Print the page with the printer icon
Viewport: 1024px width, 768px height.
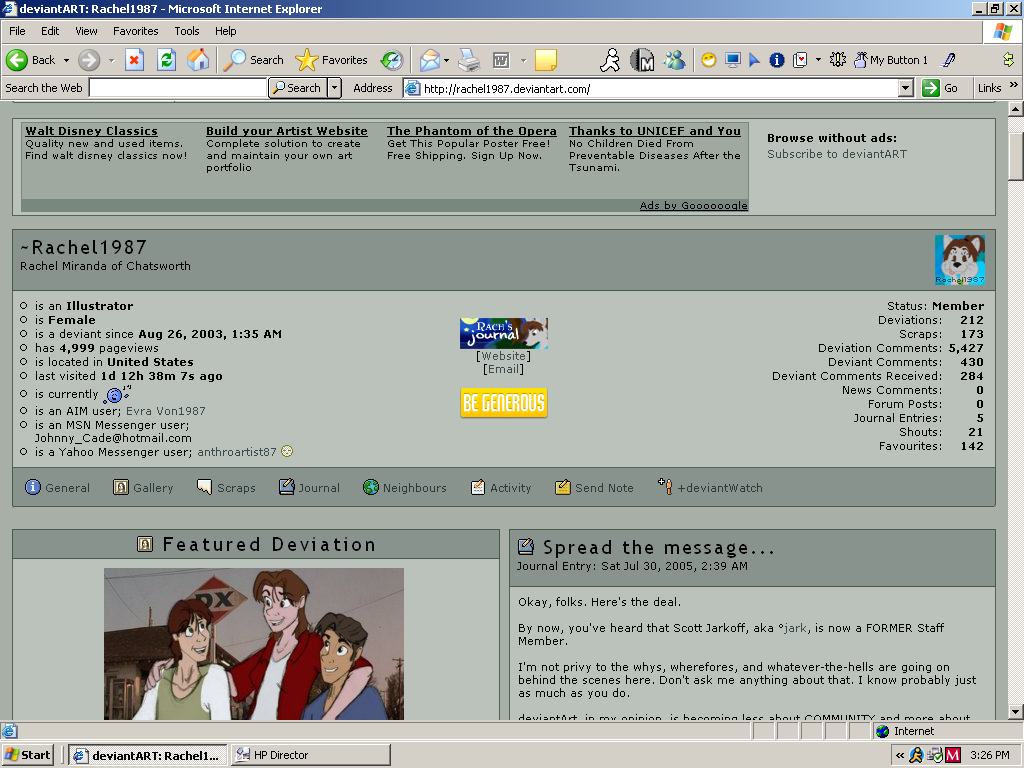(469, 60)
